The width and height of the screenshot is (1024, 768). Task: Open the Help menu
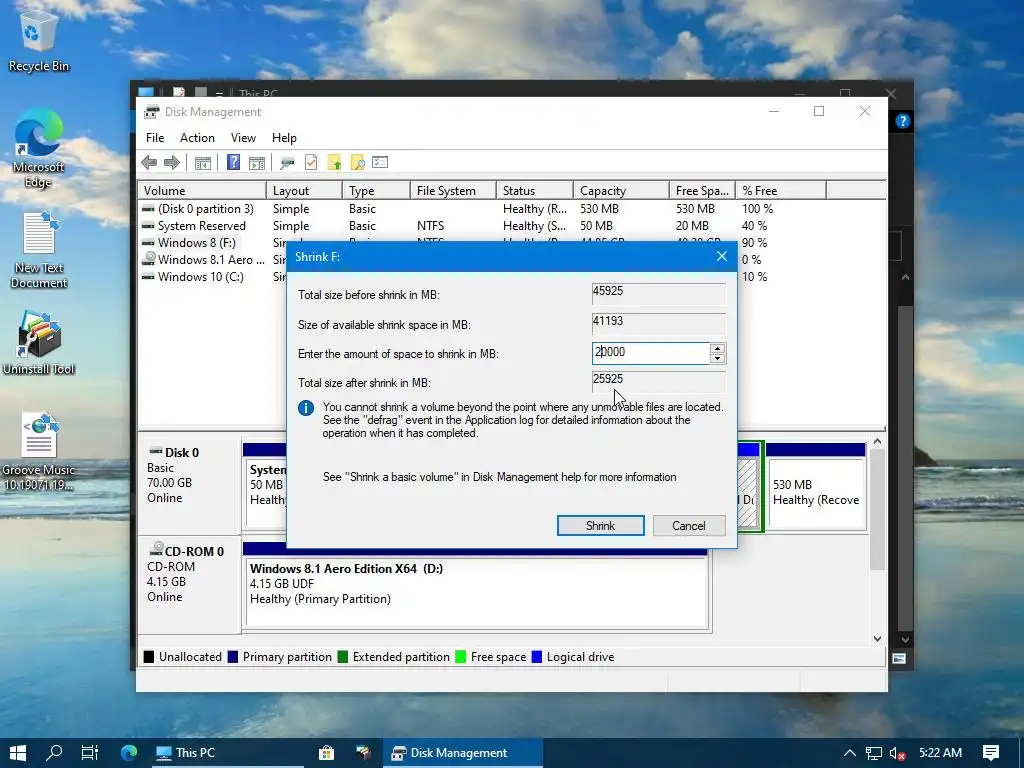coord(284,138)
